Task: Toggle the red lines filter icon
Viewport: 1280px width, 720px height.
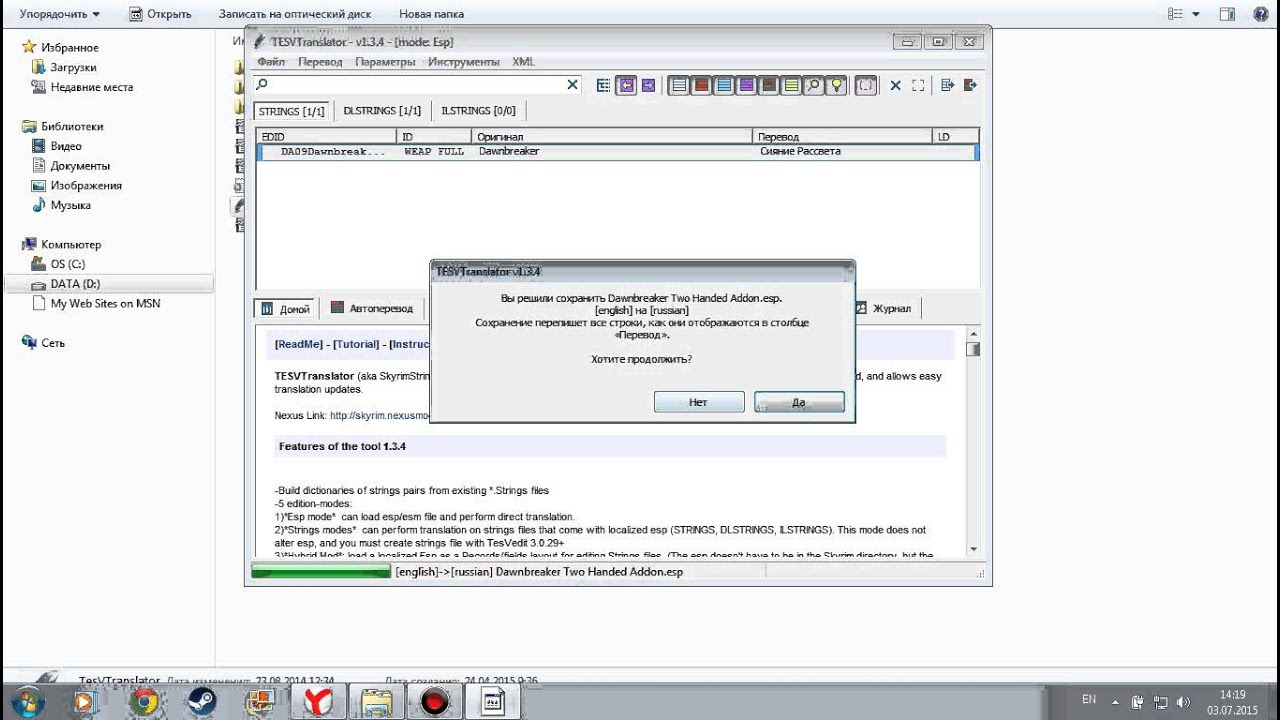Action: pos(702,86)
